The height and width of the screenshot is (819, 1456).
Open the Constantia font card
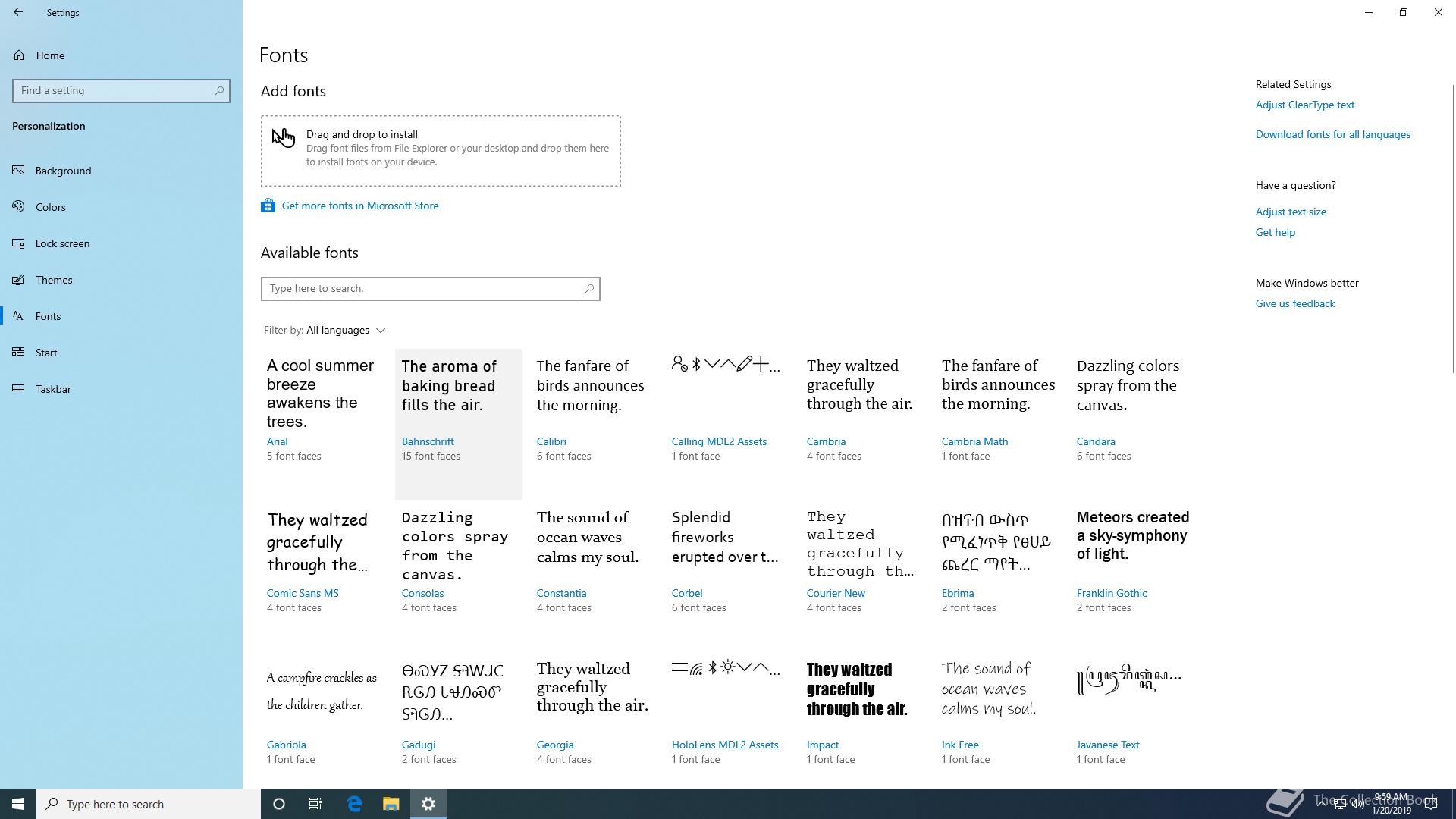(593, 576)
